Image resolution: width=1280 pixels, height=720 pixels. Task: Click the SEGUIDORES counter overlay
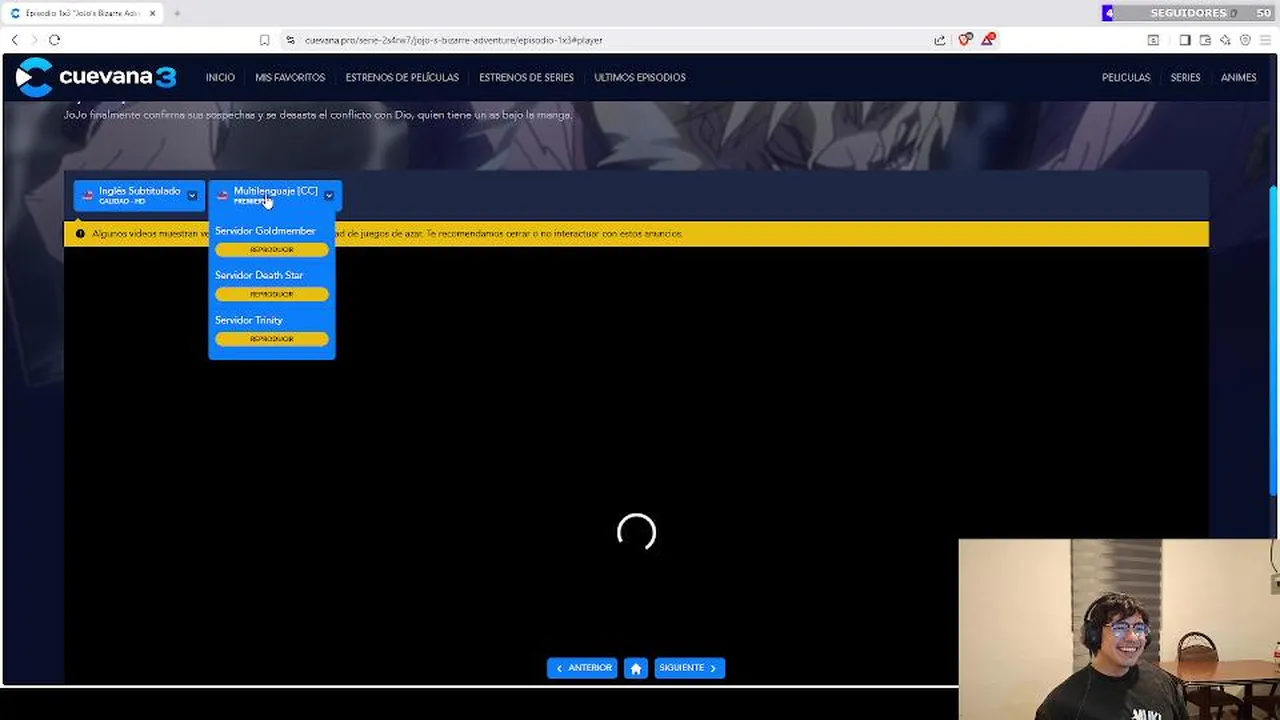[x=1188, y=13]
